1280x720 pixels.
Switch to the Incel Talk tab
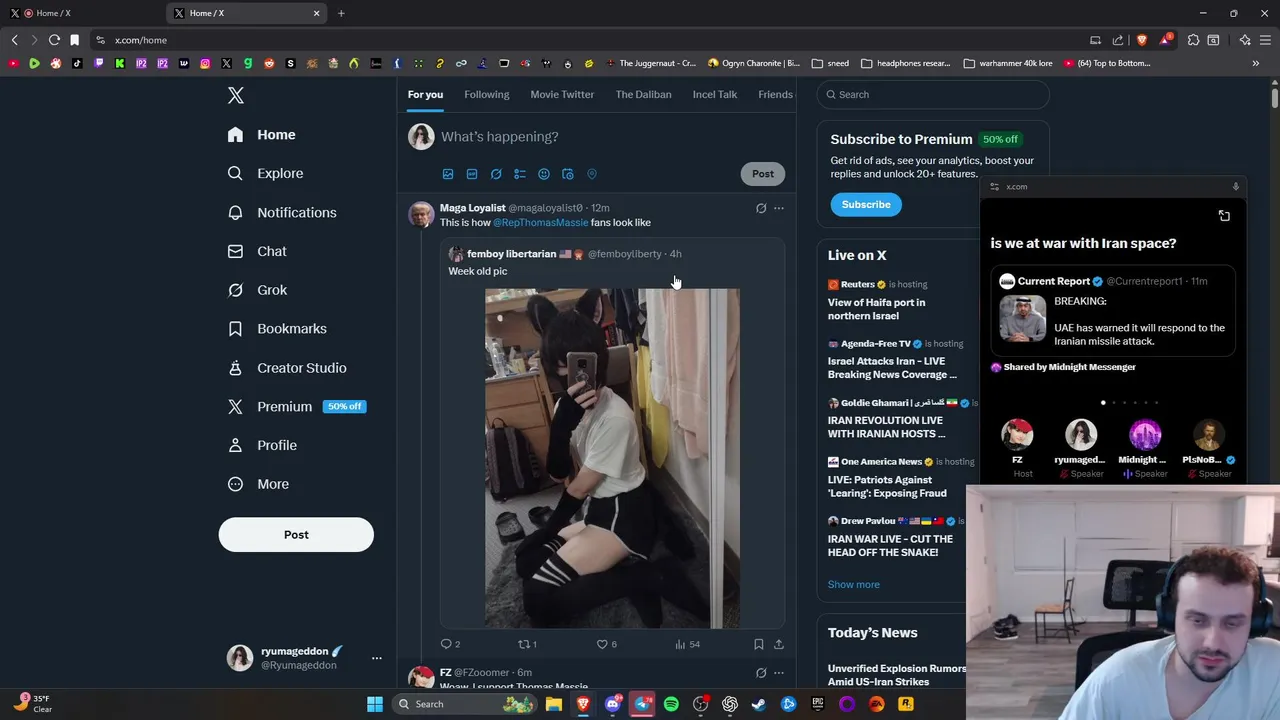[x=715, y=95]
